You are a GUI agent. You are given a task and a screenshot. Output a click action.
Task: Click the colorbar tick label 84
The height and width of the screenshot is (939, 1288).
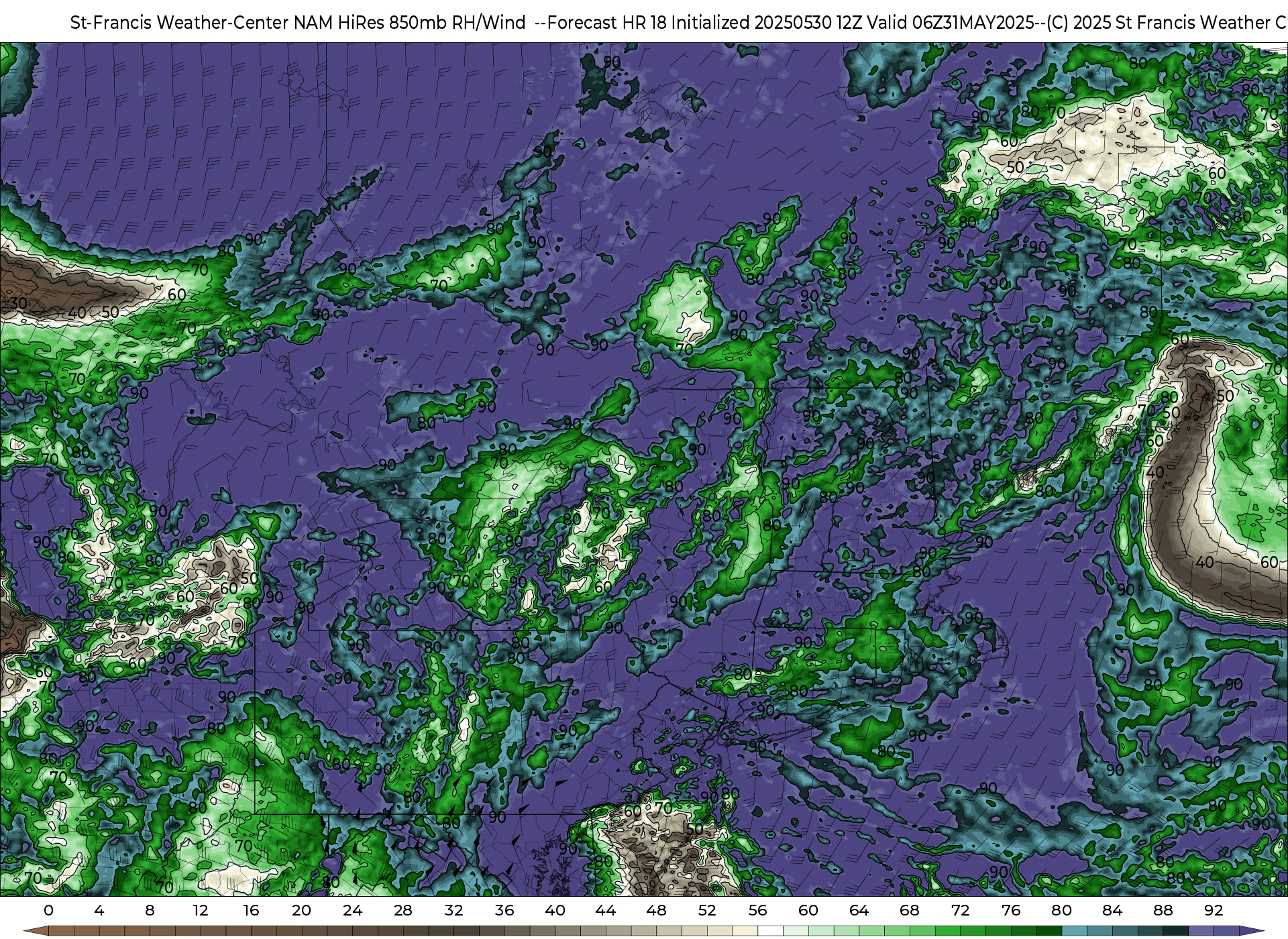pos(1112,910)
